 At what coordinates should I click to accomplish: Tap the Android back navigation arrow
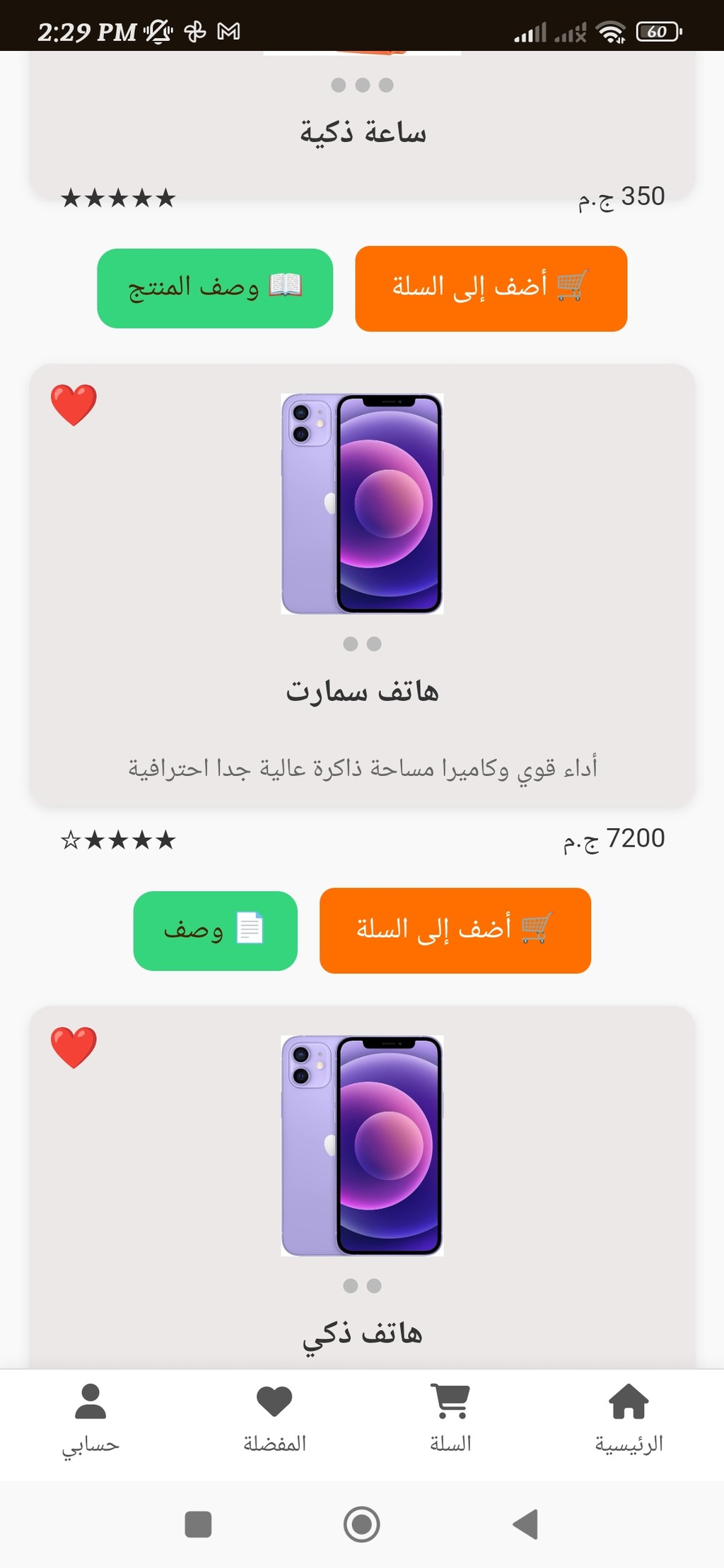[525, 1524]
